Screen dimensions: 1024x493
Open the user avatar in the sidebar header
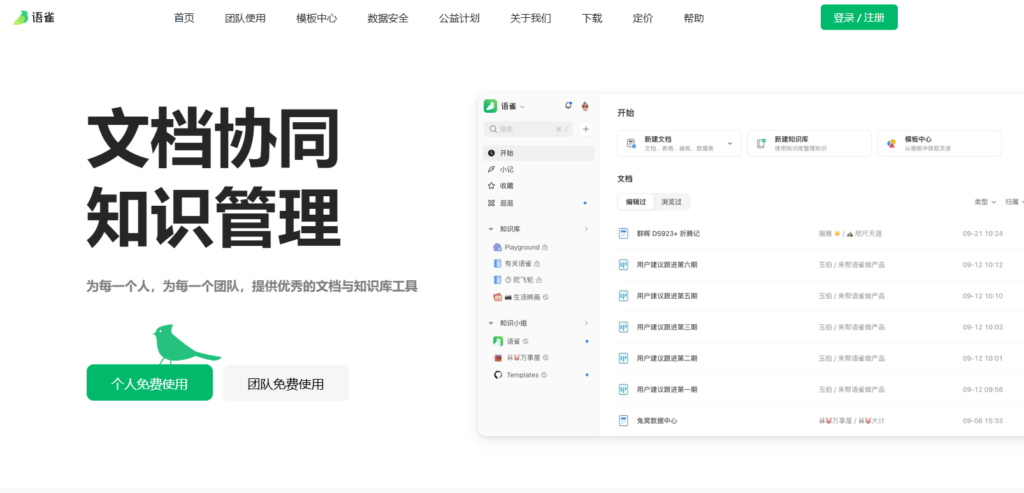585,106
